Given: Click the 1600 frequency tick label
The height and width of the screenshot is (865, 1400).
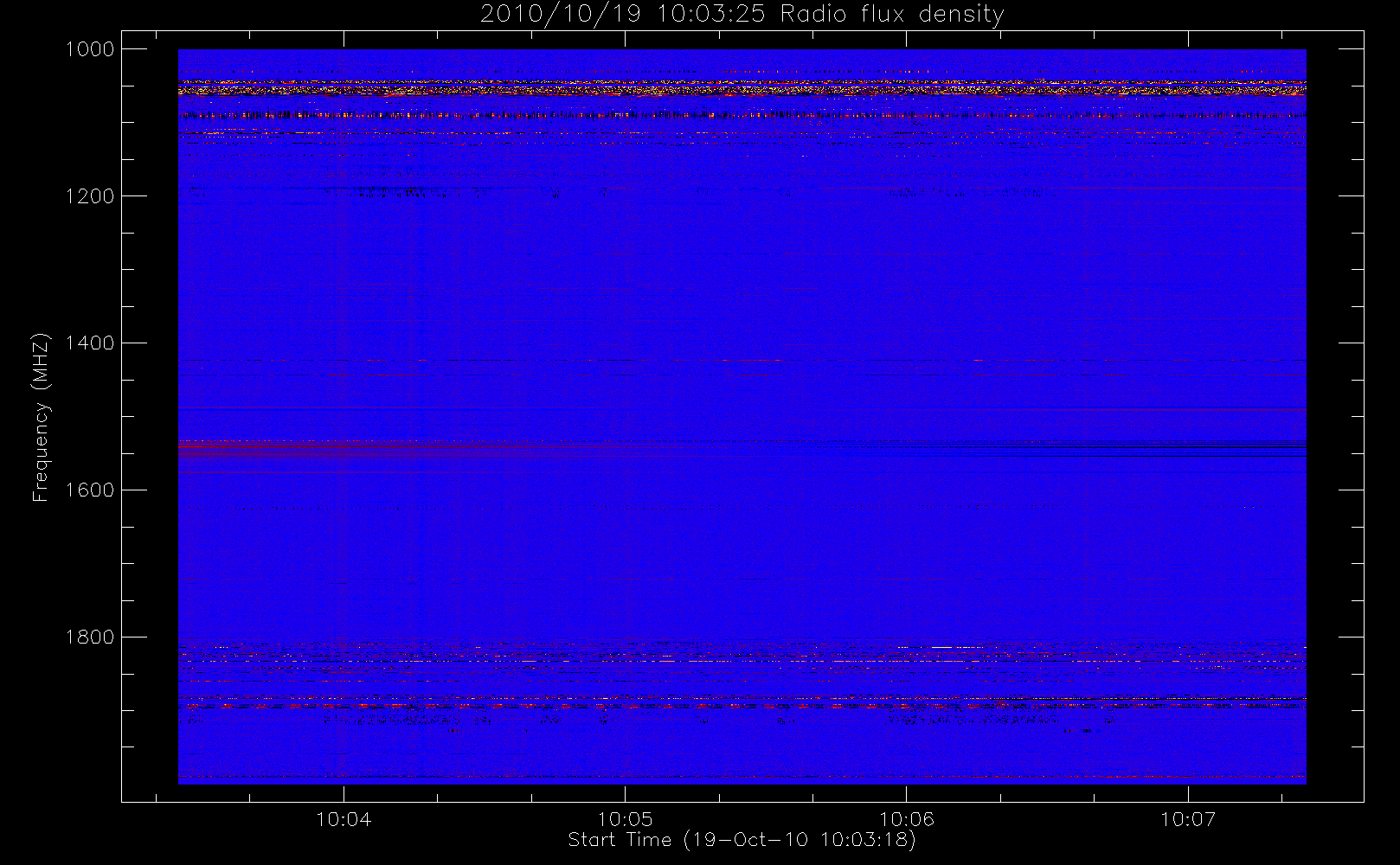Looking at the screenshot, I should pyautogui.click(x=90, y=490).
